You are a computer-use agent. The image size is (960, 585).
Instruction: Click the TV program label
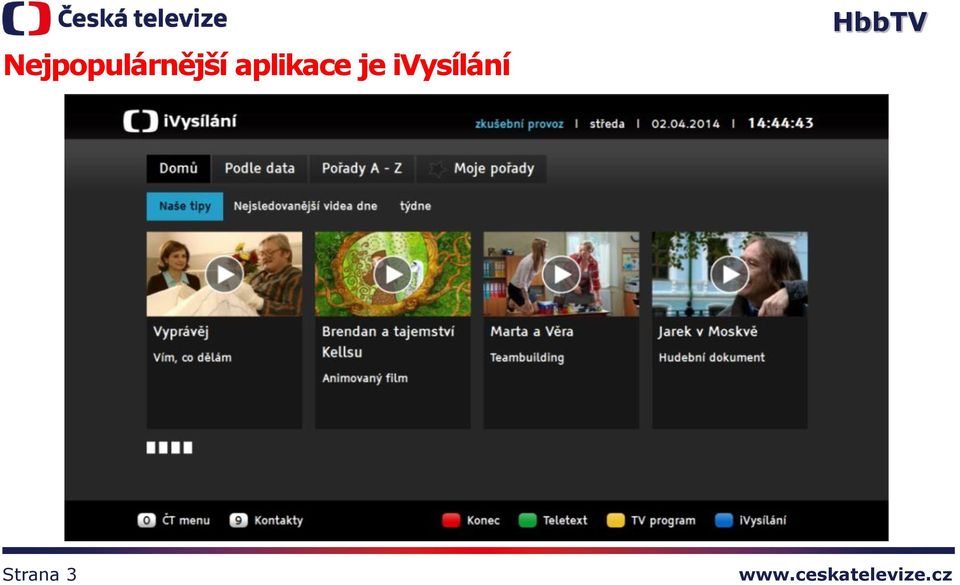tap(663, 520)
